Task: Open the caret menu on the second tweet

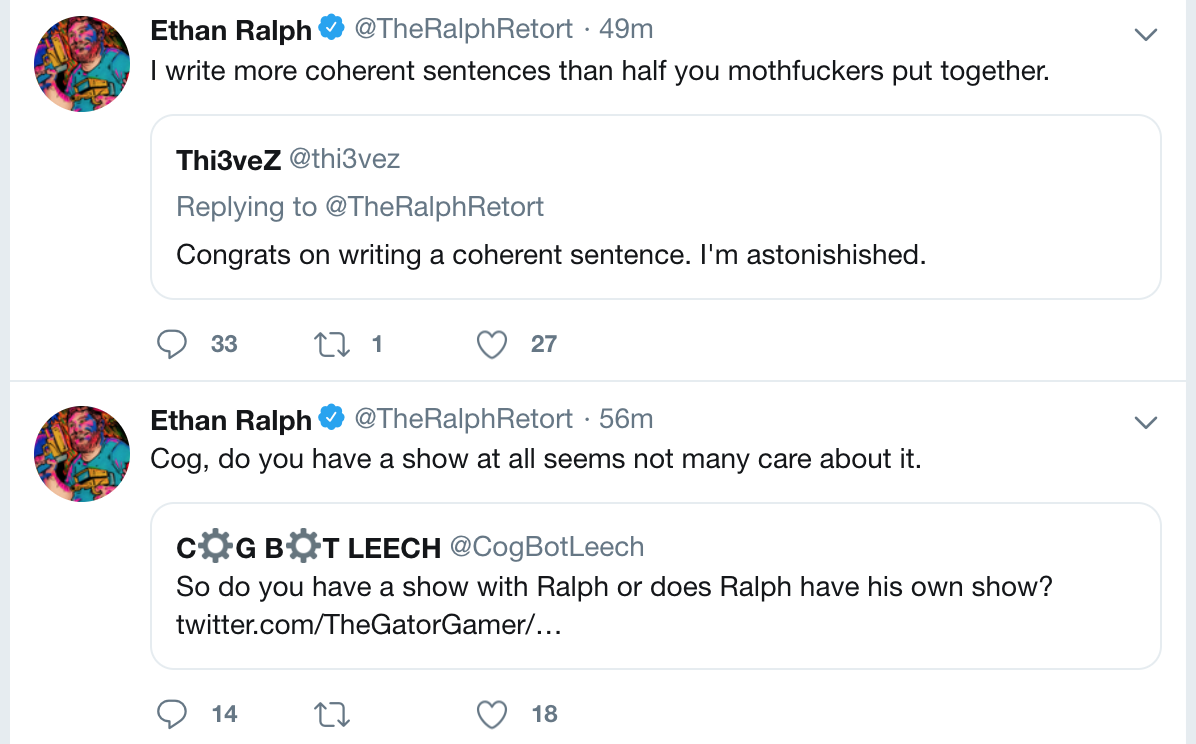Action: tap(1146, 423)
